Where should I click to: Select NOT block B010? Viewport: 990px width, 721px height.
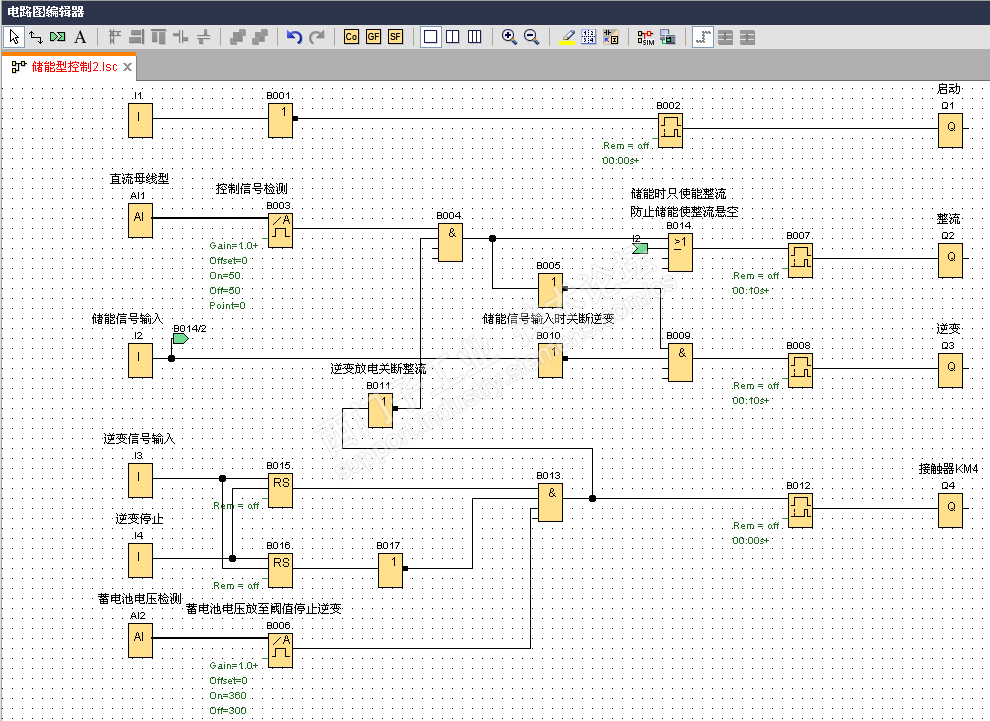(x=551, y=360)
